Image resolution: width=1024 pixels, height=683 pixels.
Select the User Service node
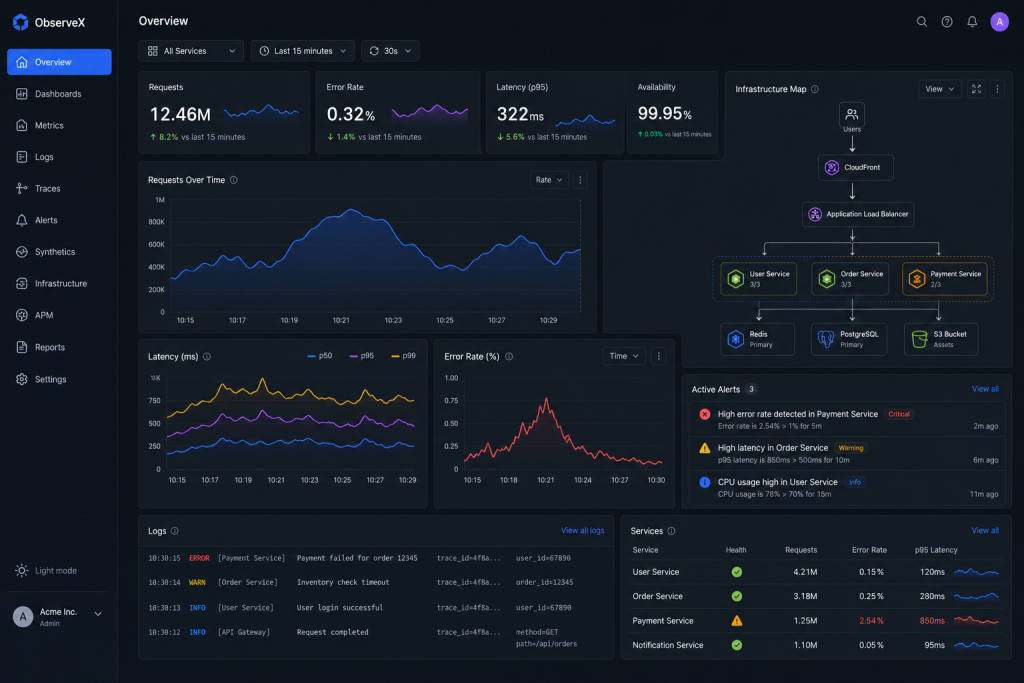pos(758,279)
